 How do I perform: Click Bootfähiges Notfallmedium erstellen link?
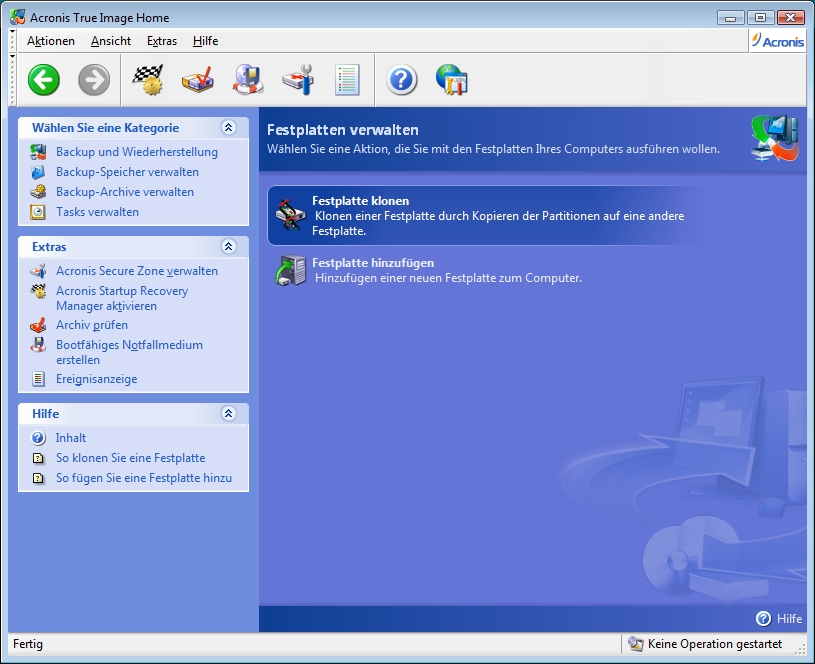[129, 353]
